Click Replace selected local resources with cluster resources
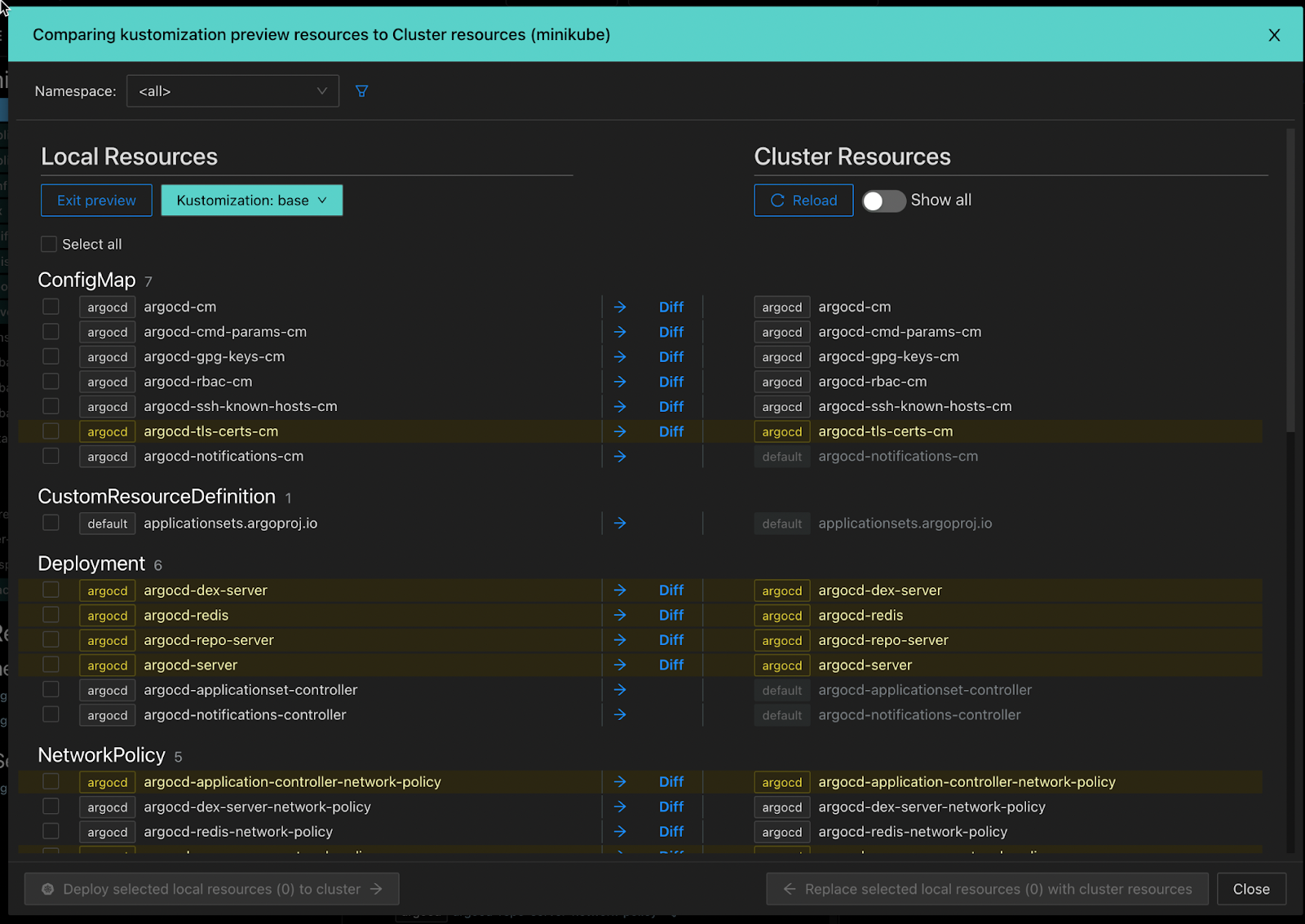The height and width of the screenshot is (924, 1305). (x=987, y=889)
